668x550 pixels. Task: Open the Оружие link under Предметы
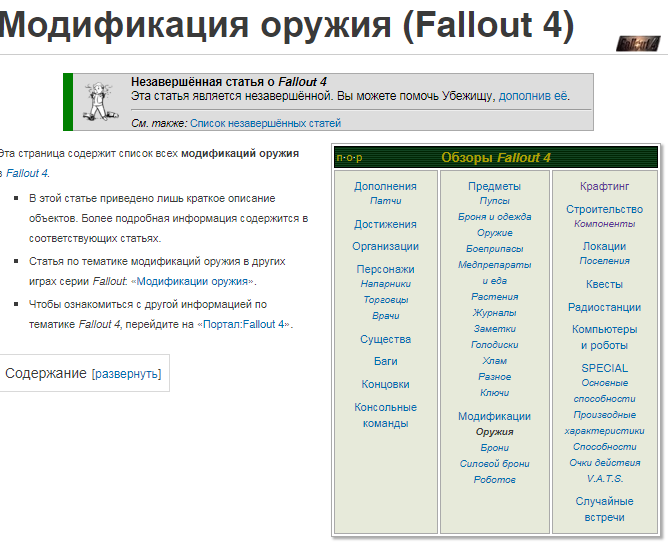point(494,233)
